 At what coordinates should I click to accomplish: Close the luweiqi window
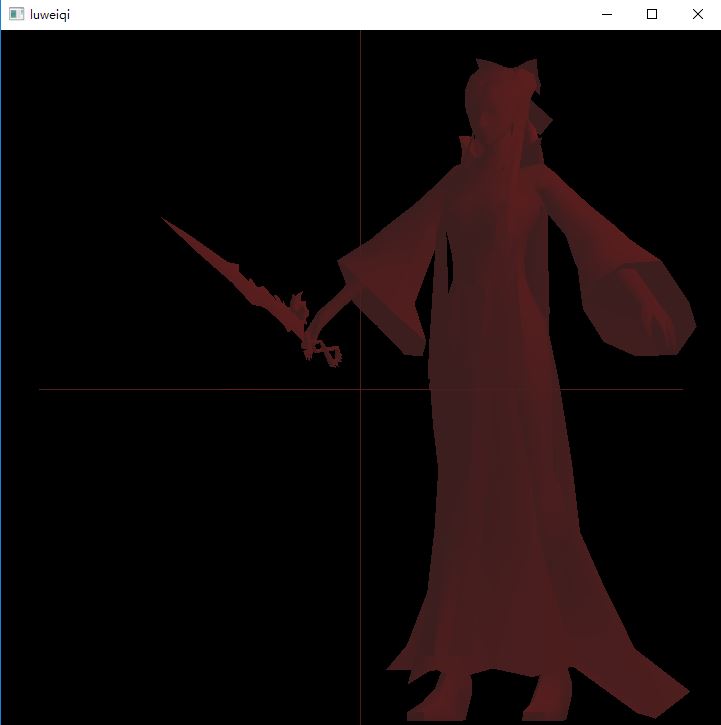point(697,14)
